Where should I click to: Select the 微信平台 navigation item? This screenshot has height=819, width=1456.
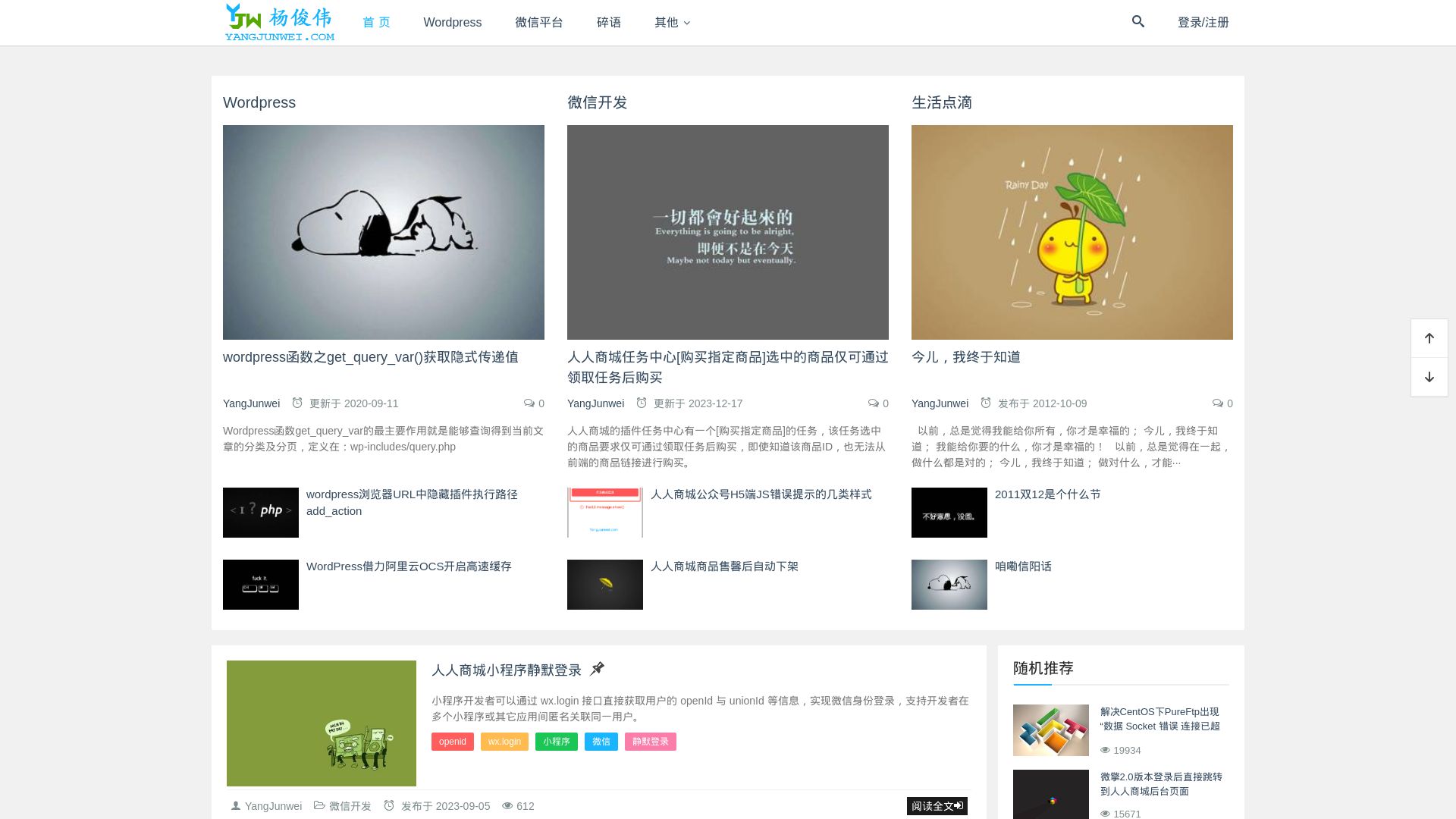tap(539, 22)
